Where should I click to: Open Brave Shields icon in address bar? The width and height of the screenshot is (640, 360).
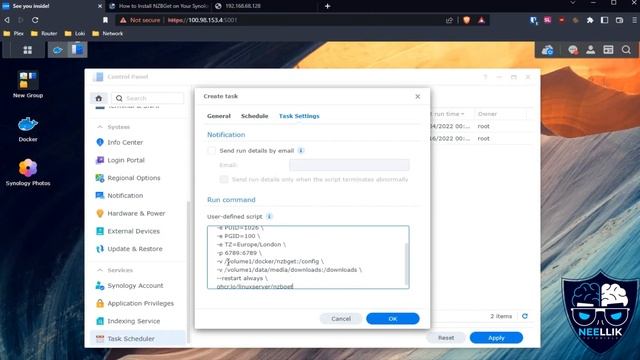(467, 20)
